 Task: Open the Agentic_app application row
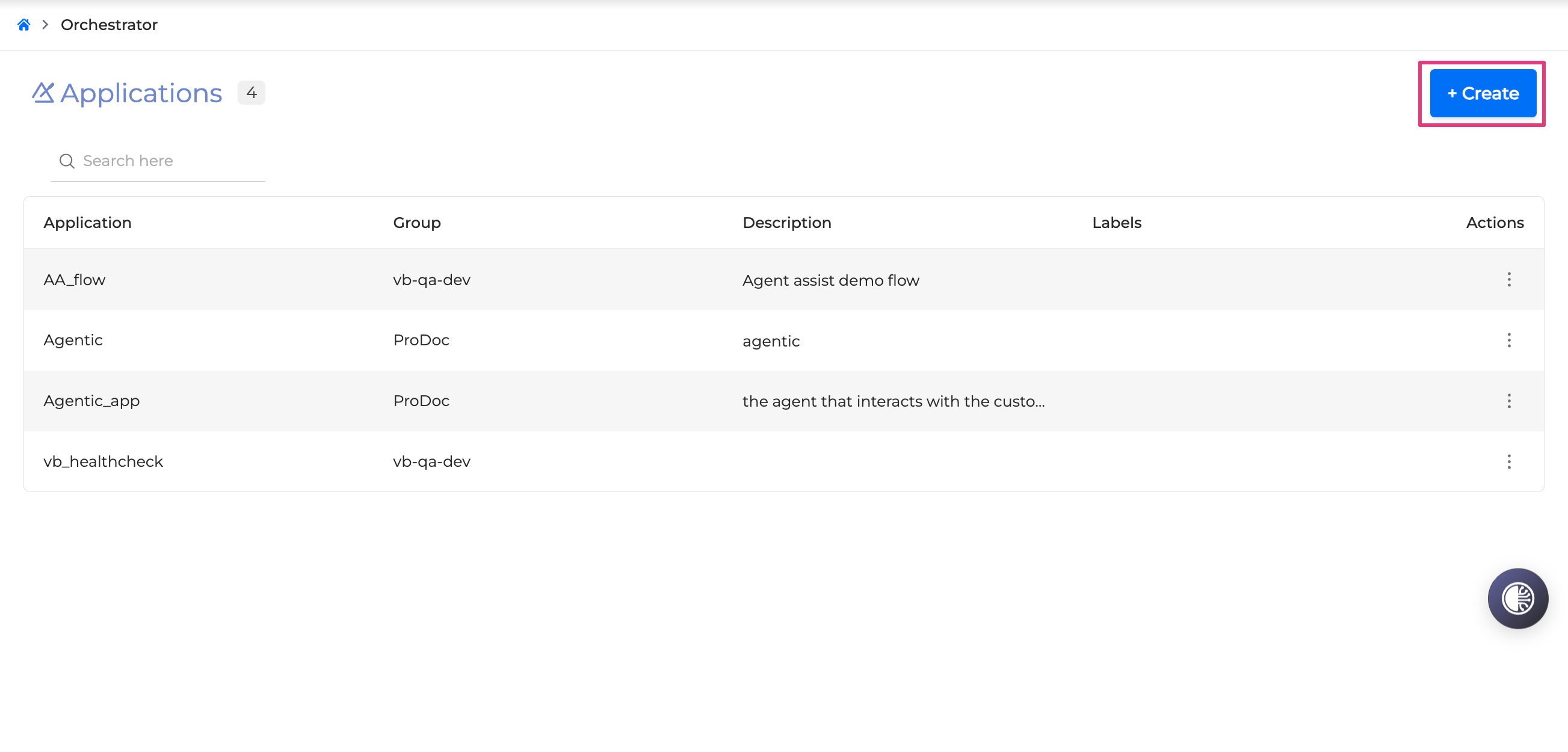pos(91,401)
